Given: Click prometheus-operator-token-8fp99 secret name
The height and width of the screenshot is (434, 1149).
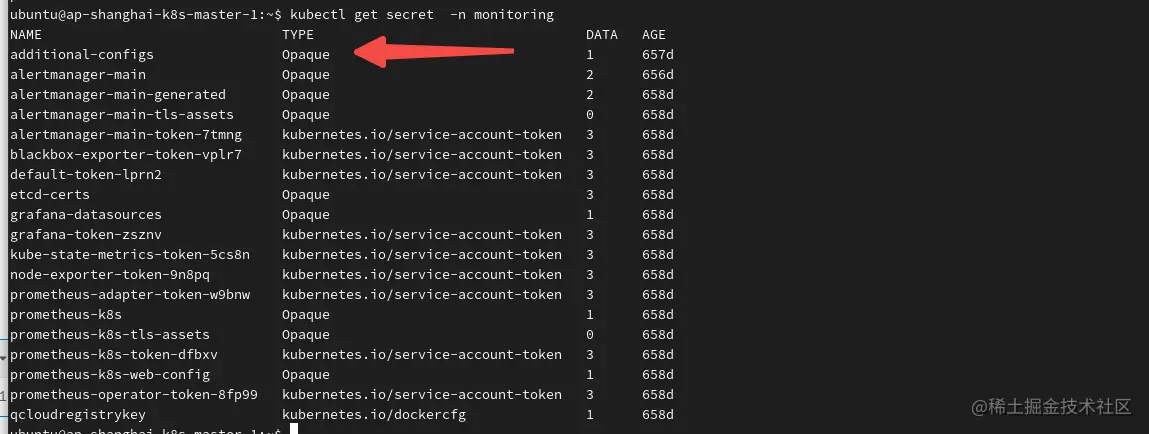Looking at the screenshot, I should (134, 394).
